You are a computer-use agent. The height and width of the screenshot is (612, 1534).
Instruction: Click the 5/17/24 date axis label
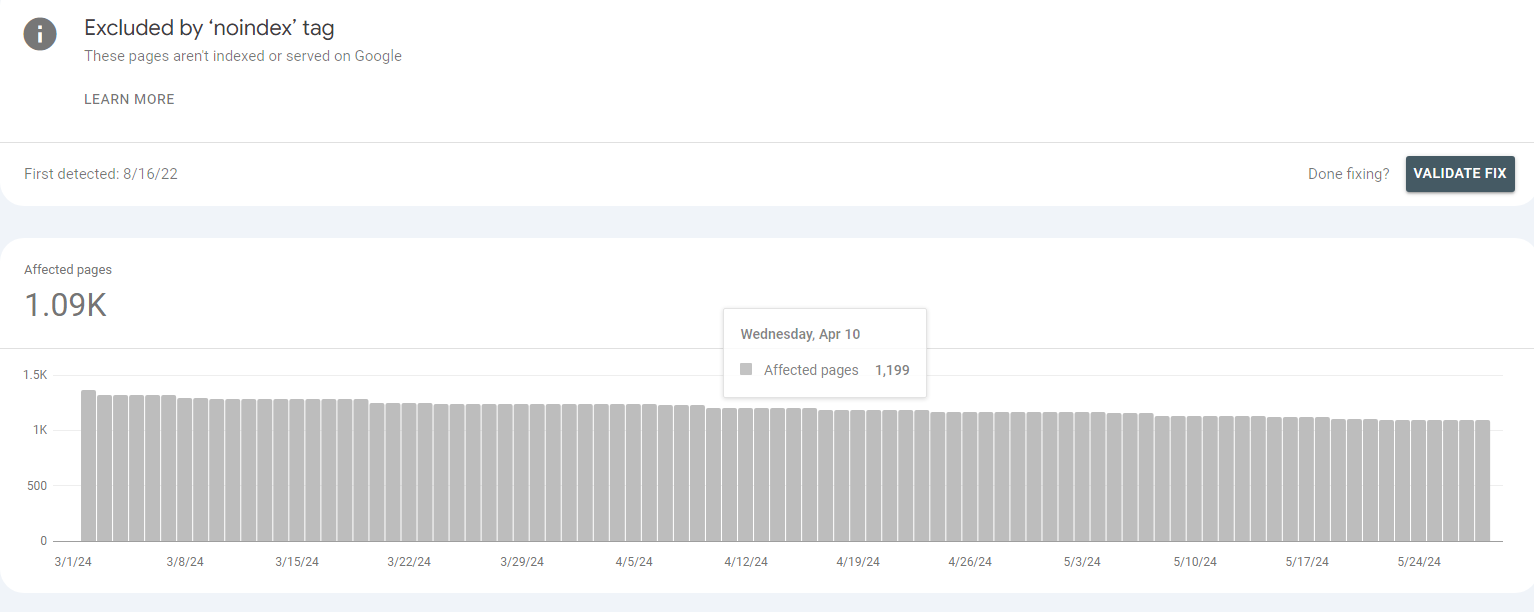click(1307, 562)
